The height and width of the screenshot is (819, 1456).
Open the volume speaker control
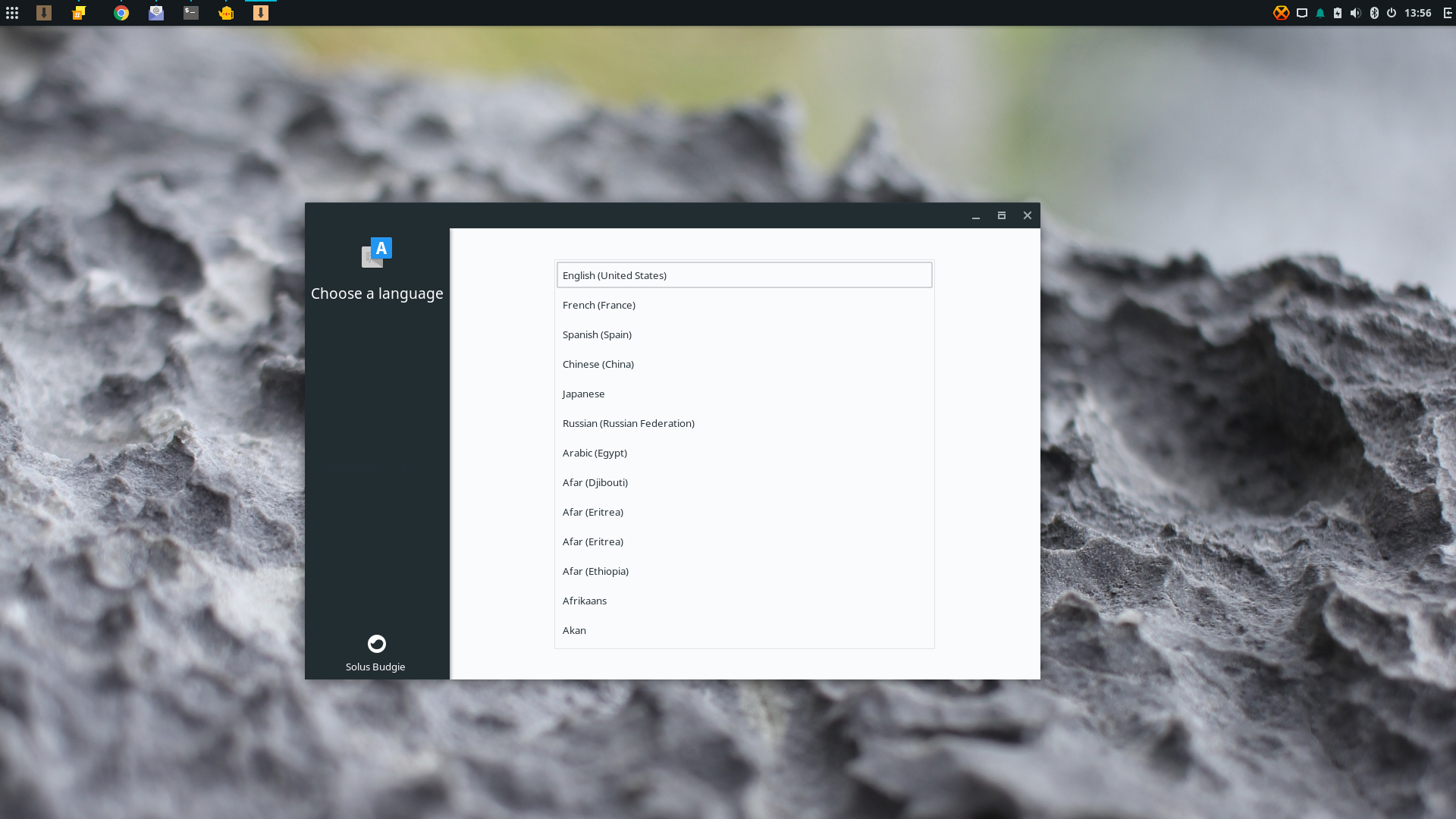[x=1356, y=13]
